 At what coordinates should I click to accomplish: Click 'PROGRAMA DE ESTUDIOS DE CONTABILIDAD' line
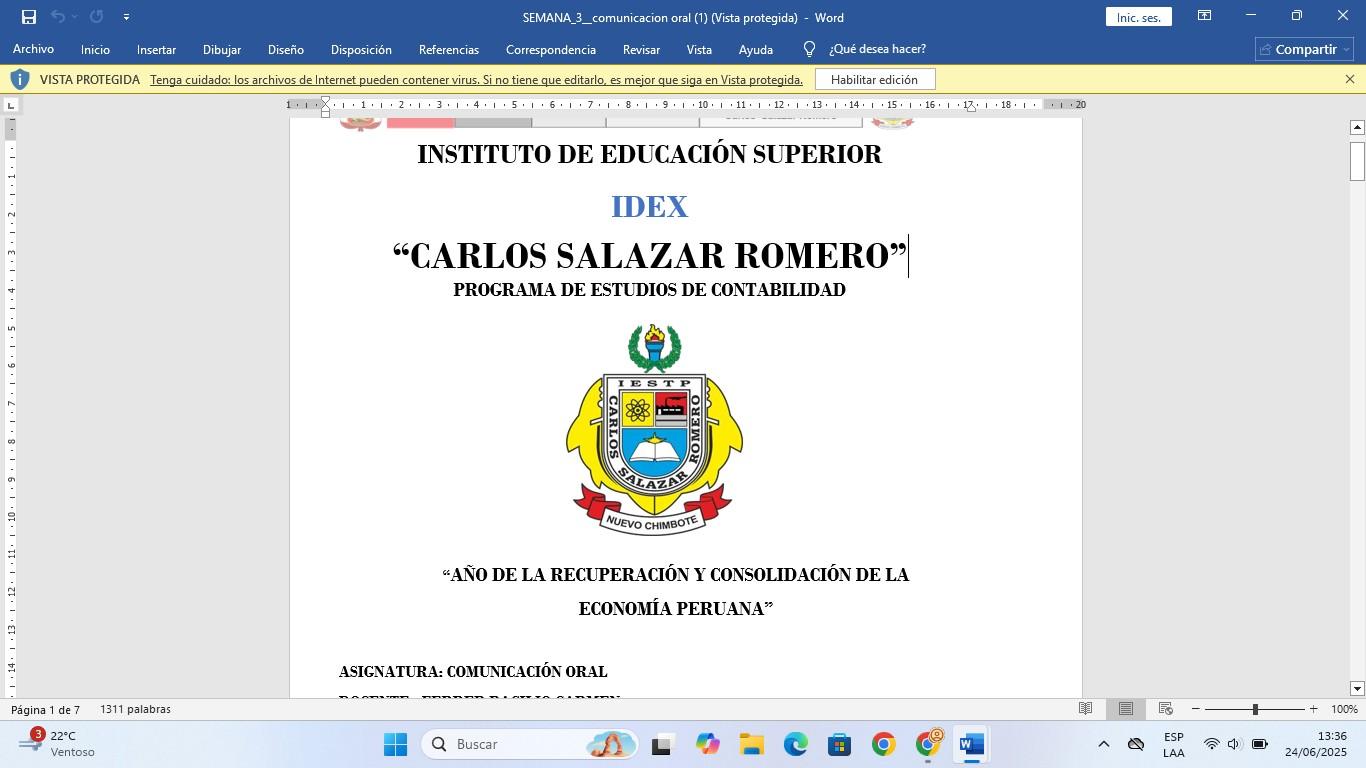click(650, 290)
